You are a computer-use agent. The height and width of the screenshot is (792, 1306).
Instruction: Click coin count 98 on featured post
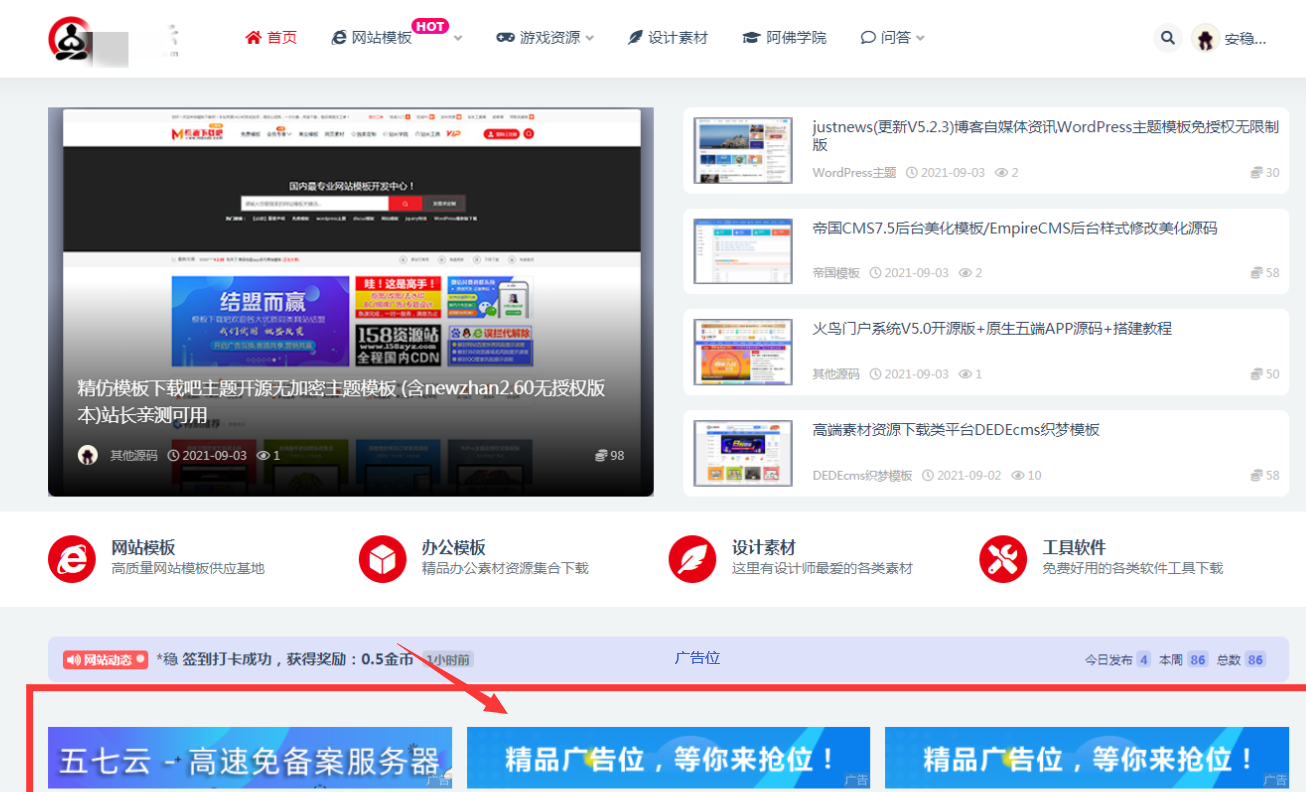coord(610,455)
